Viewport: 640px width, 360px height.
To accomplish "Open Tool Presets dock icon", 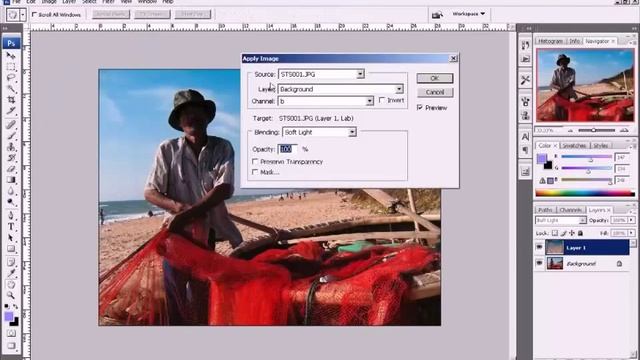I will coord(525,80).
